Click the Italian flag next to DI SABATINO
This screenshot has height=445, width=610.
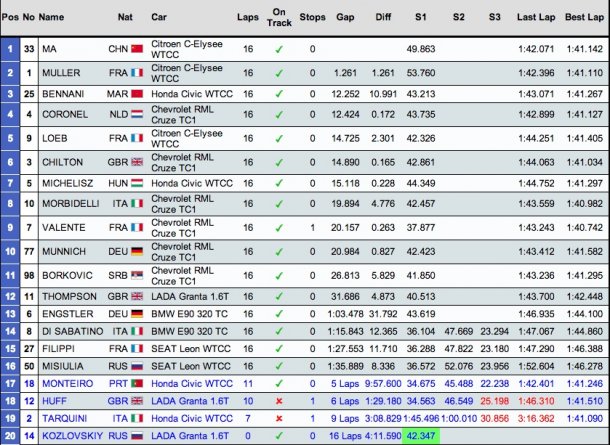pyautogui.click(x=137, y=331)
